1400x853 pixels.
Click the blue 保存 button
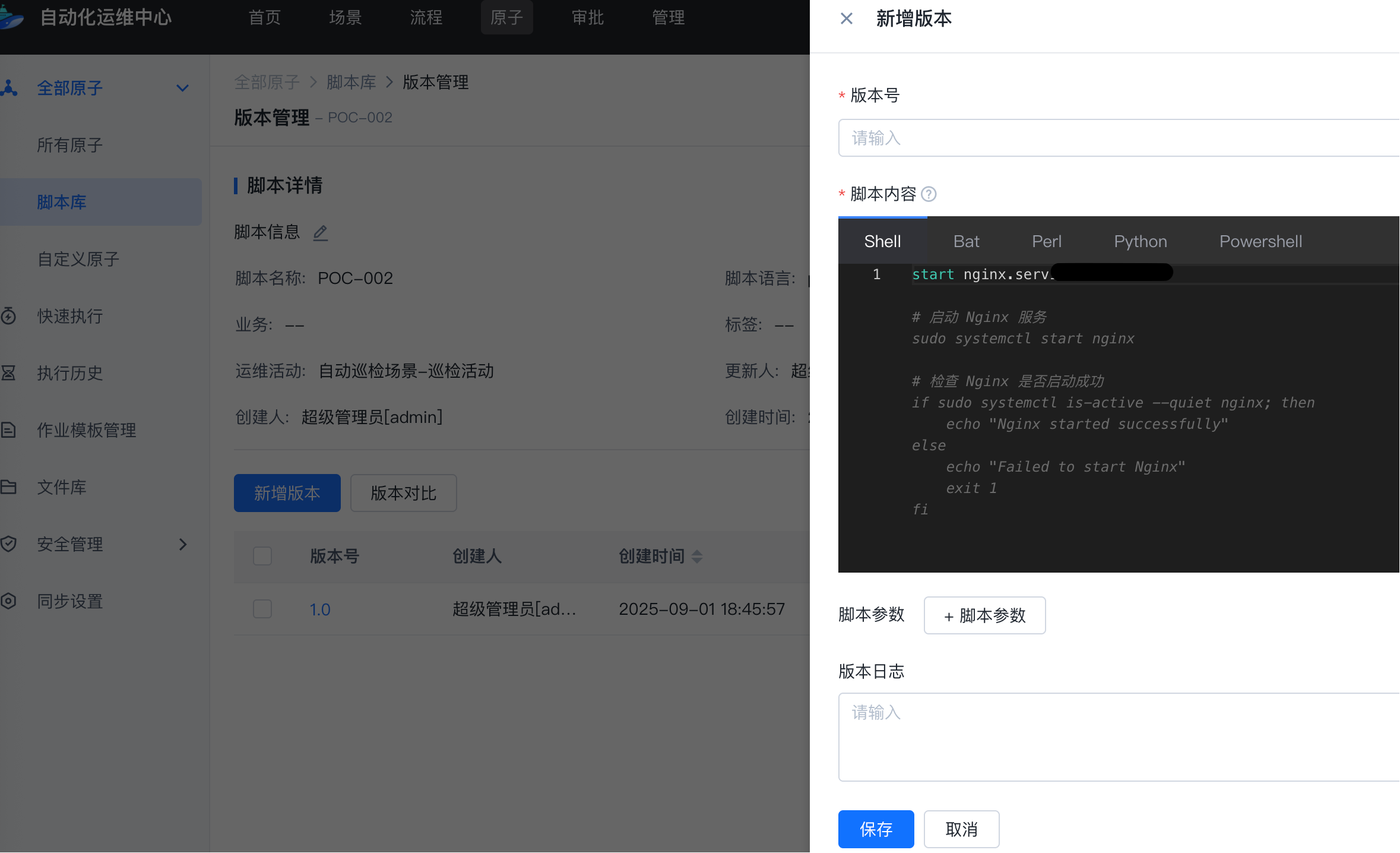coord(876,829)
